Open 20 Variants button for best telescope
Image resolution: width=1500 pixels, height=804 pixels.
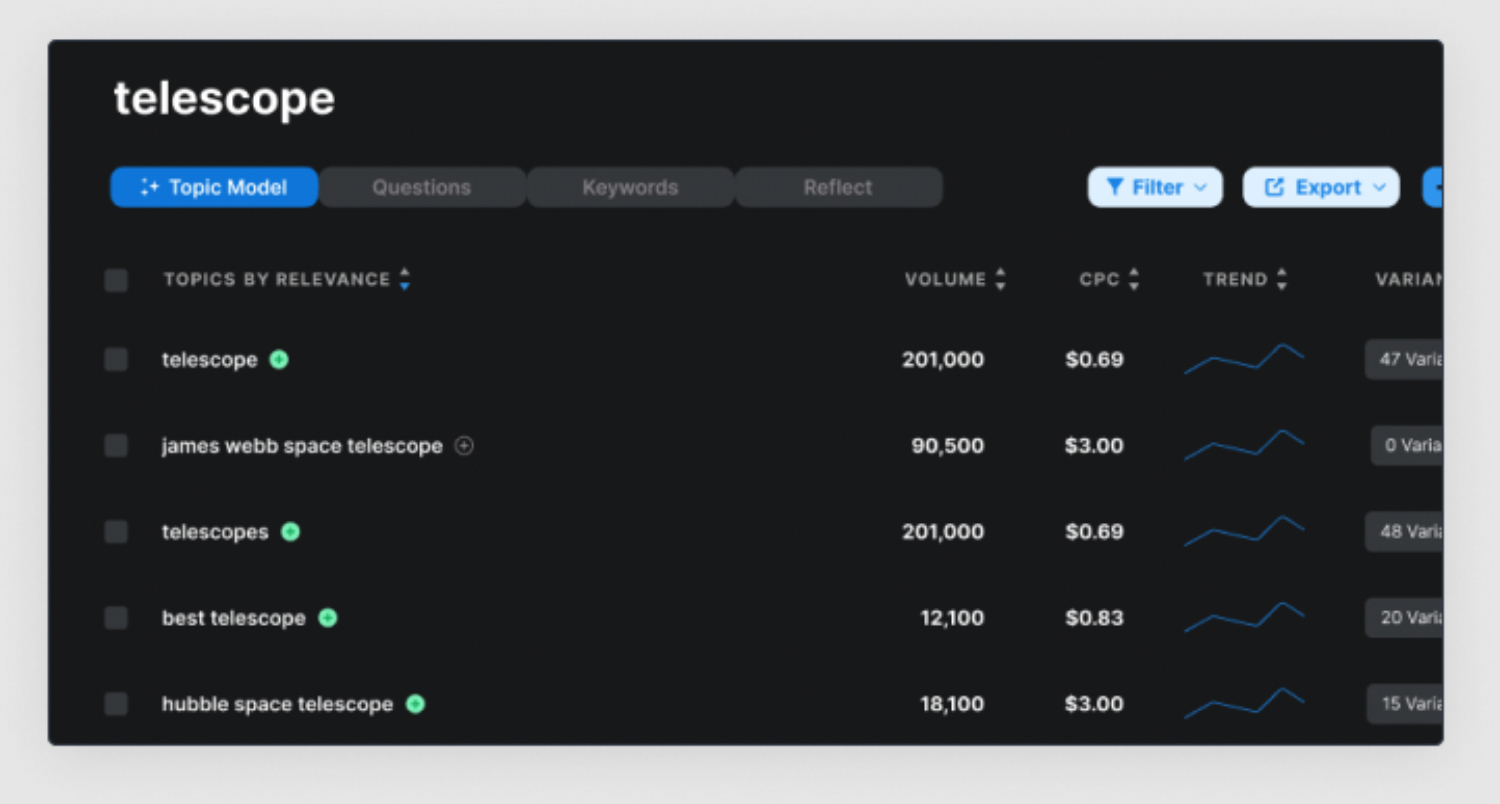pyautogui.click(x=1404, y=617)
